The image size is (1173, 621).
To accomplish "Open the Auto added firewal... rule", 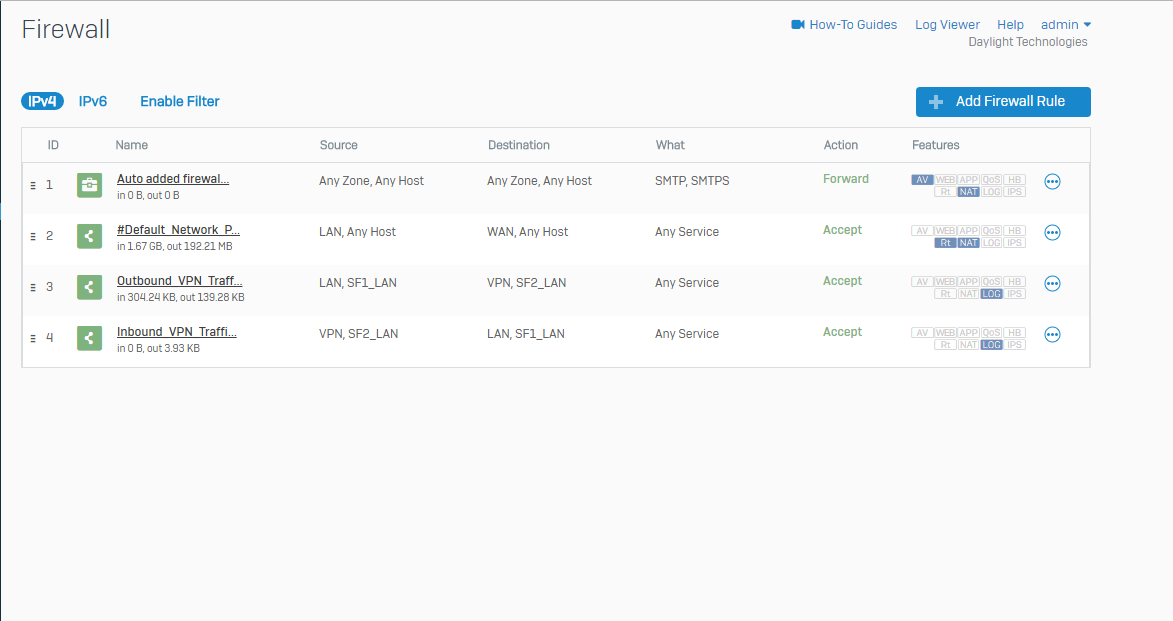I will coord(173,179).
